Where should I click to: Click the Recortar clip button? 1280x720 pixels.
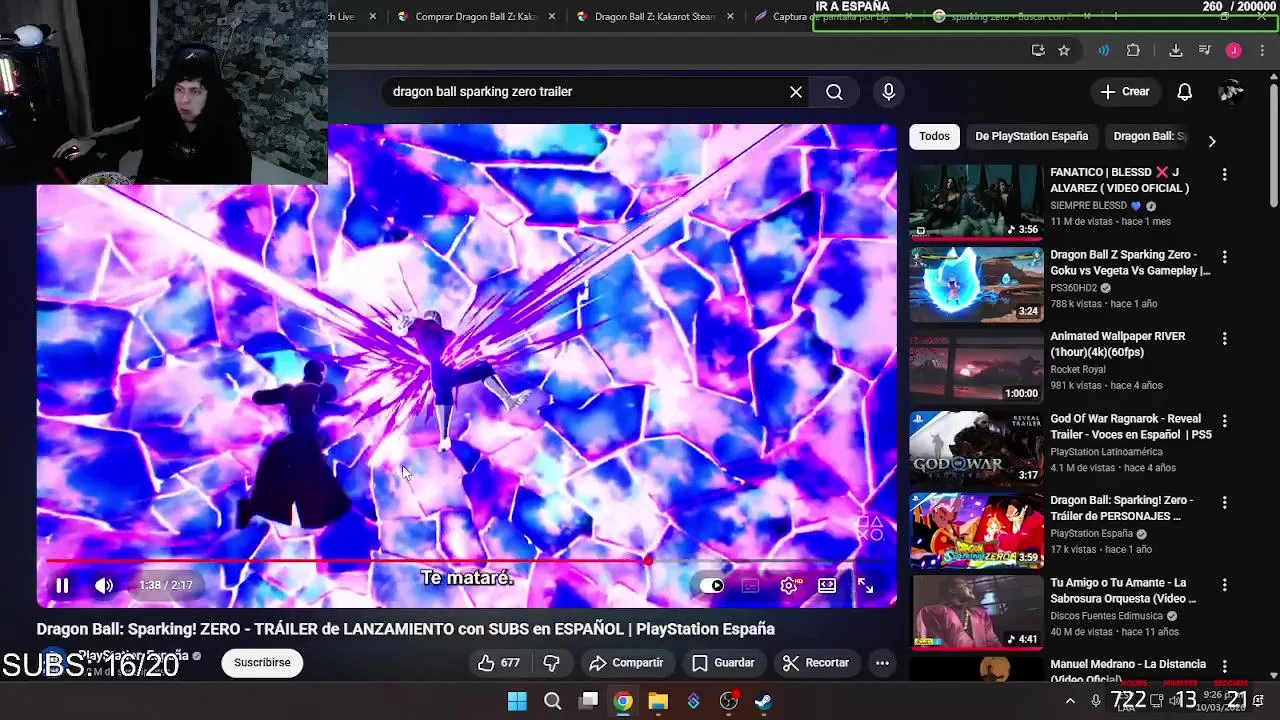(816, 663)
